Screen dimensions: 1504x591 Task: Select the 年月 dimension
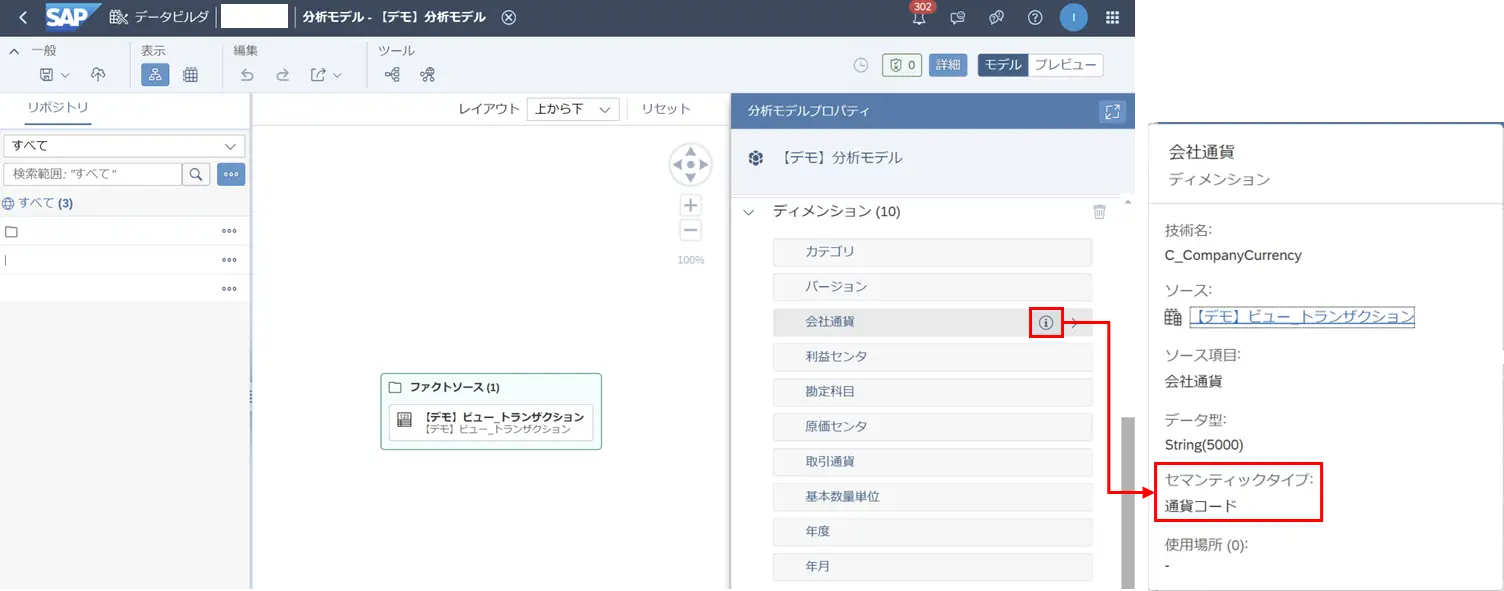932,567
